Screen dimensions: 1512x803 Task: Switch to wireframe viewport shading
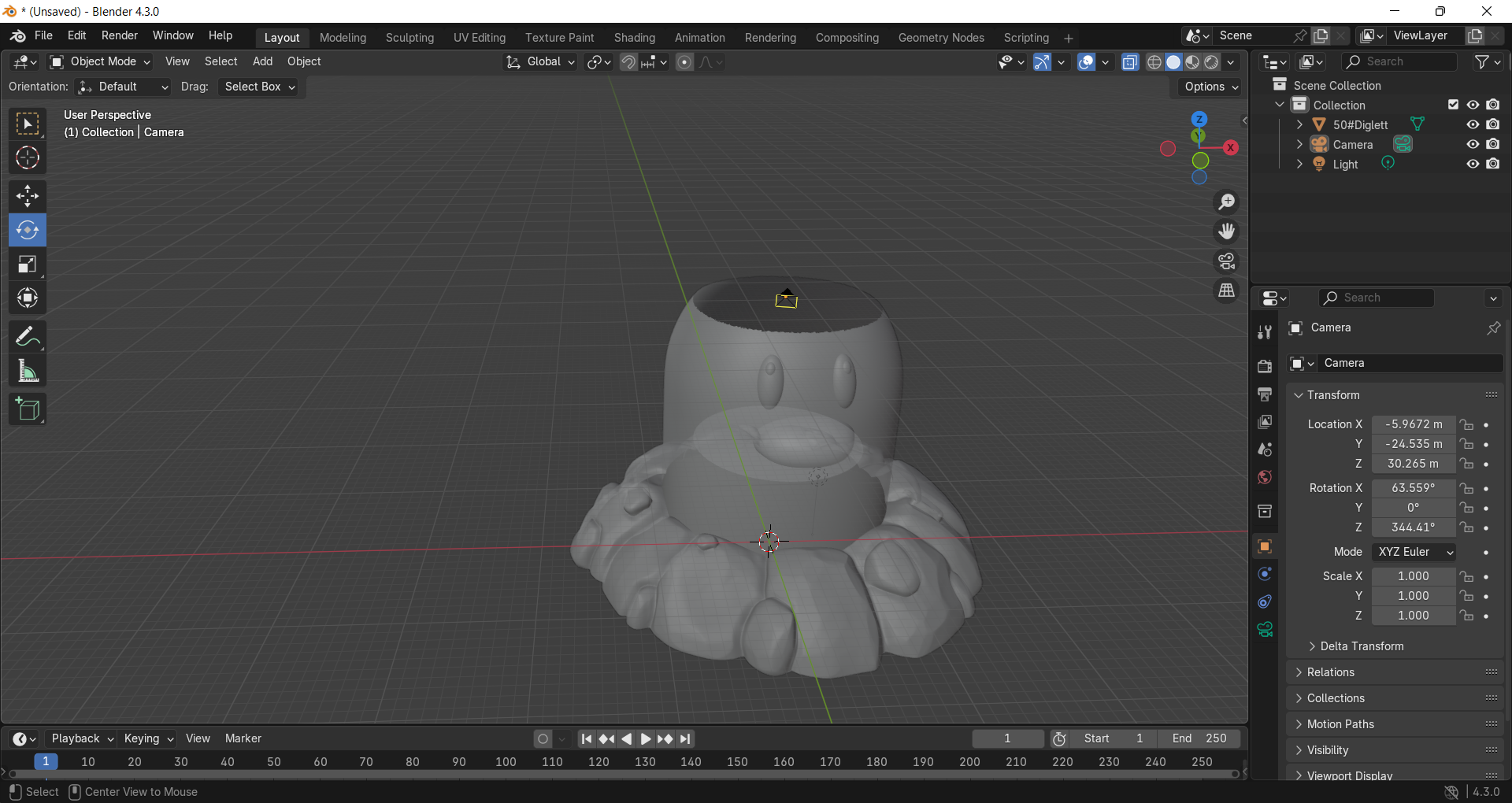pyautogui.click(x=1154, y=62)
